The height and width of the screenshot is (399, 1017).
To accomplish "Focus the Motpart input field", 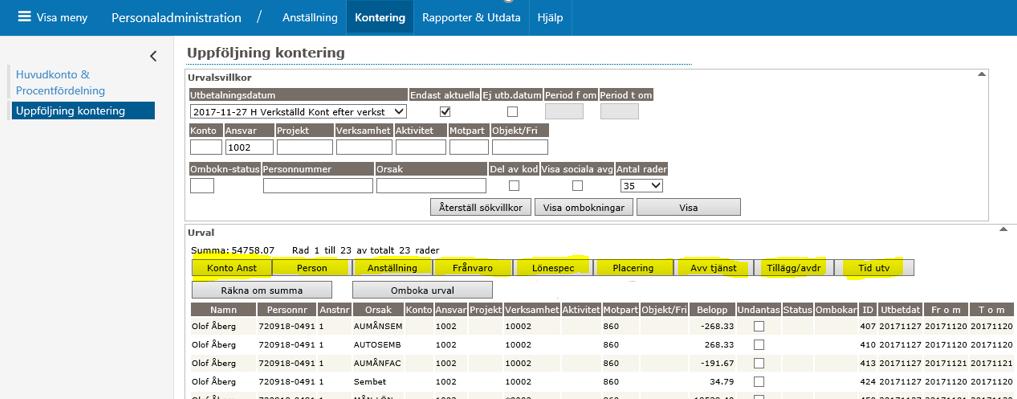I will [469, 147].
